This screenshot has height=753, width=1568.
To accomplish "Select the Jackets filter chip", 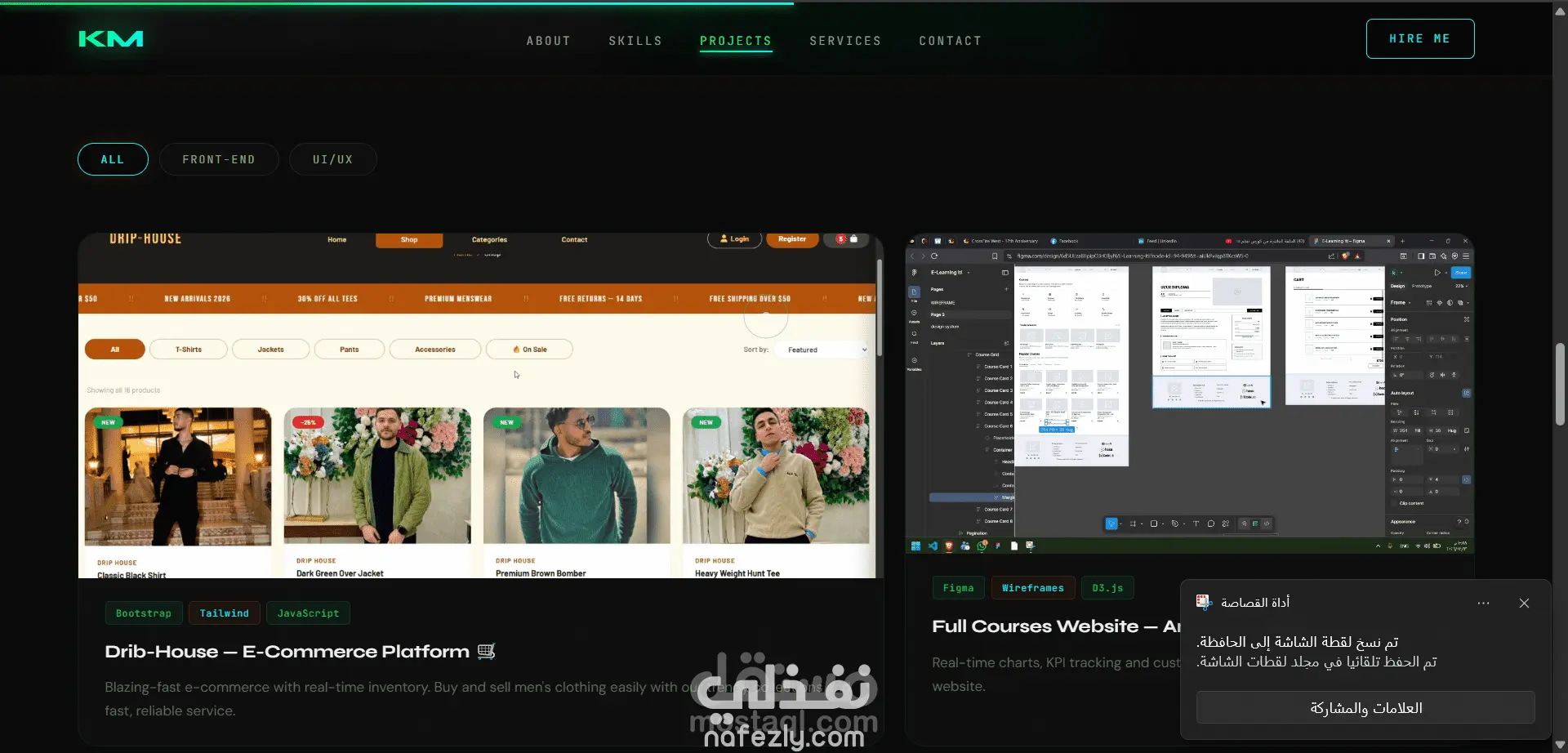I will click(271, 350).
